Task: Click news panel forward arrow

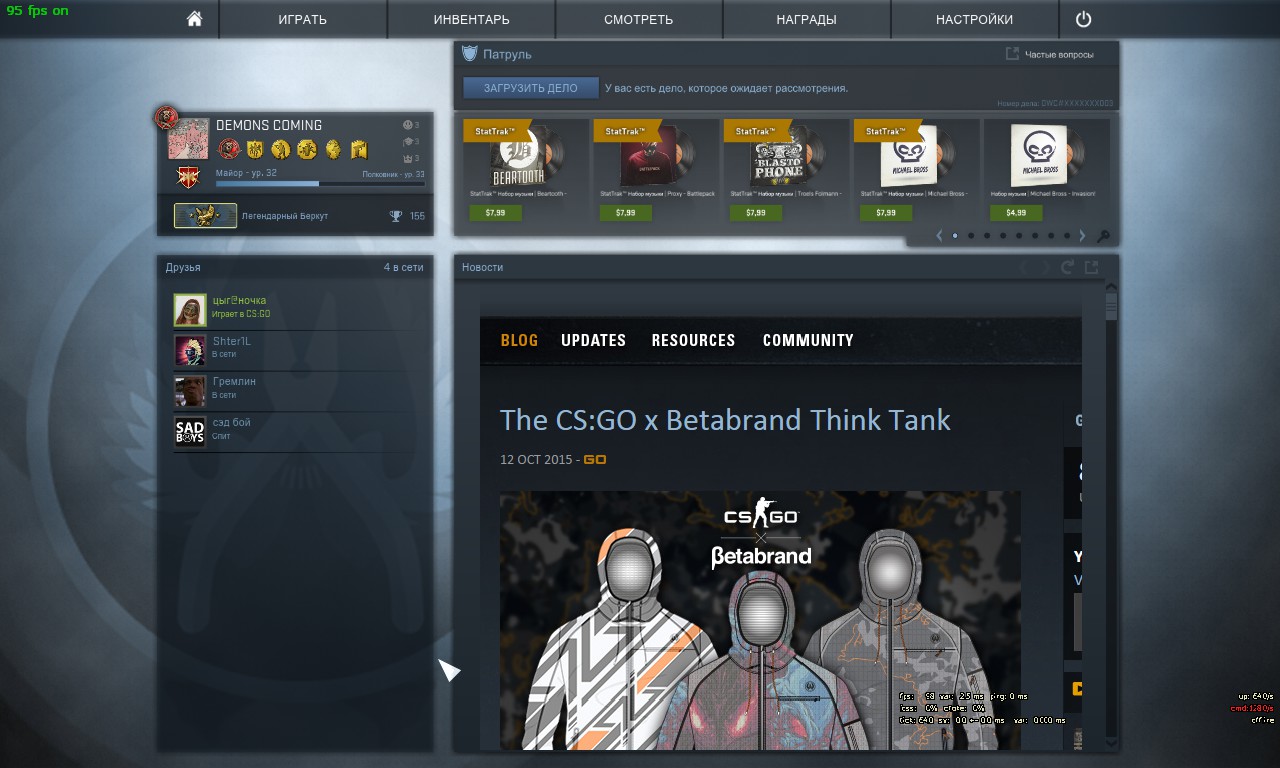Action: click(x=1045, y=267)
